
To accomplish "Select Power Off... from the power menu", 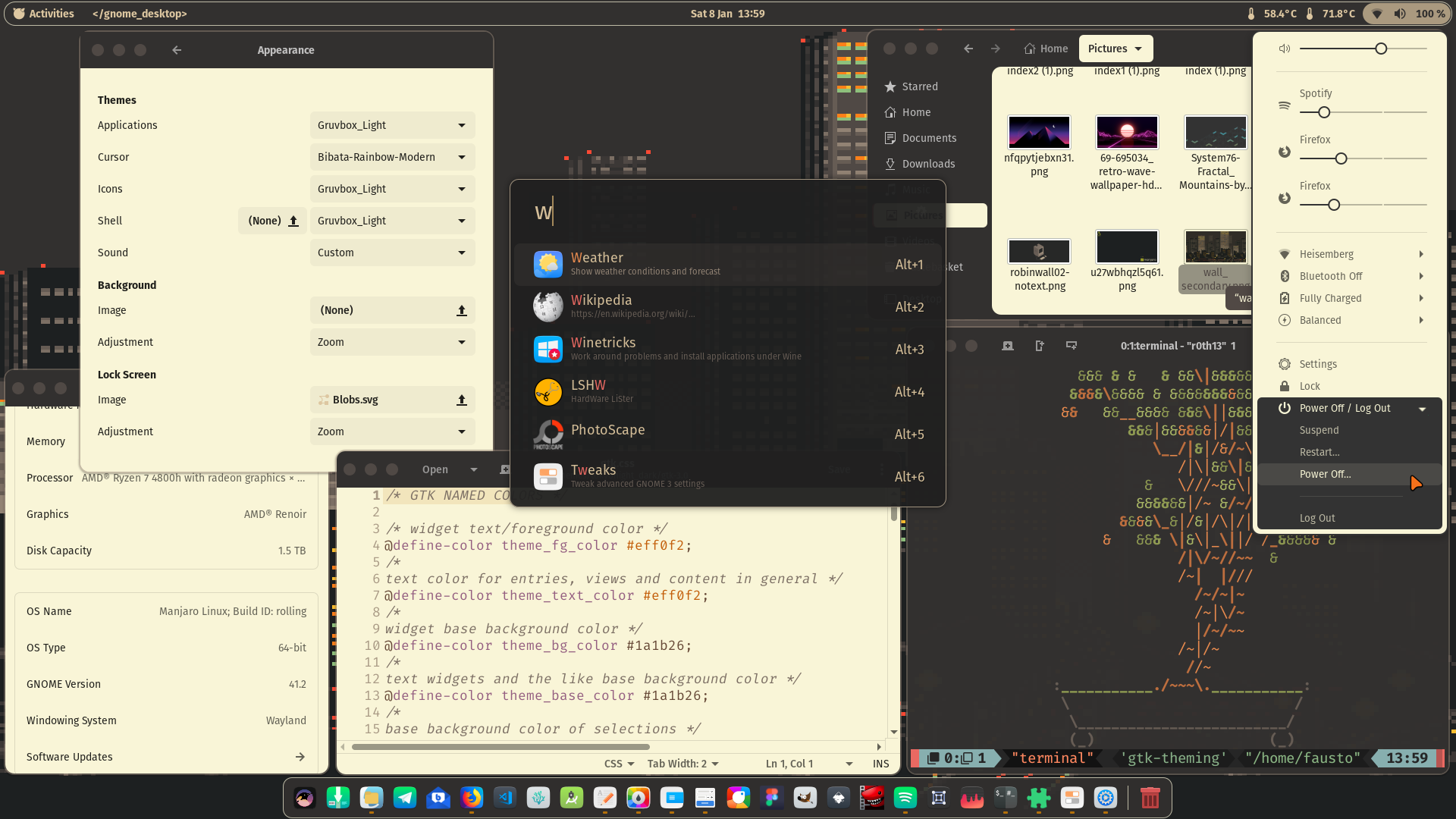I will [x=1350, y=474].
